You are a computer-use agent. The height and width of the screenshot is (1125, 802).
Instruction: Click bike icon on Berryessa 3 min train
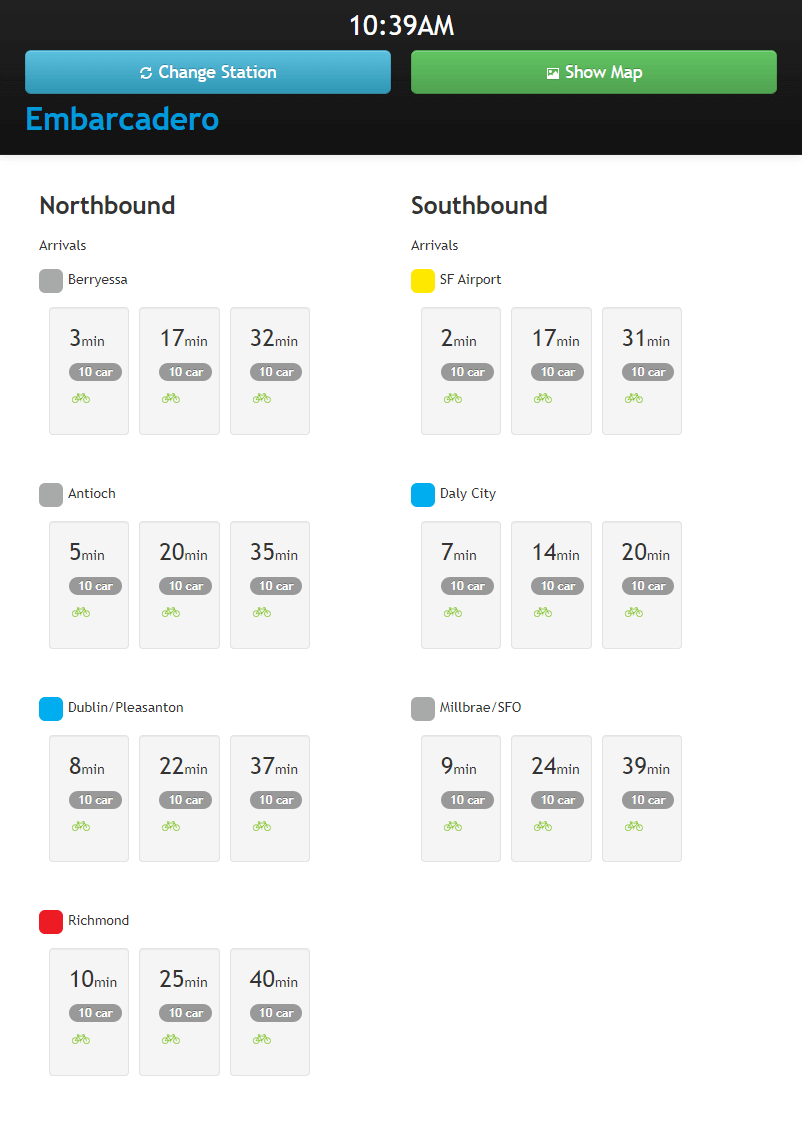tap(81, 398)
